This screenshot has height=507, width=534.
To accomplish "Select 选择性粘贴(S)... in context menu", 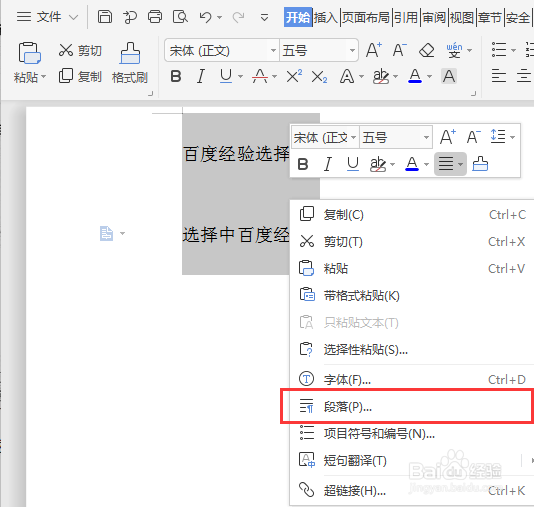I will [x=412, y=349].
